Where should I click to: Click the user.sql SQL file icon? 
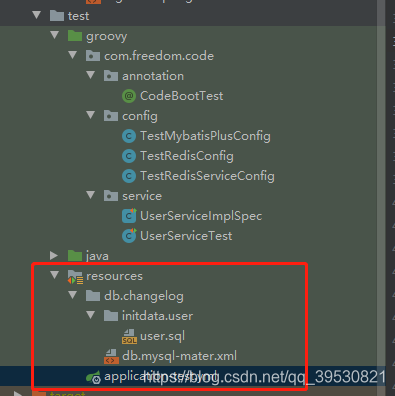click(129, 336)
